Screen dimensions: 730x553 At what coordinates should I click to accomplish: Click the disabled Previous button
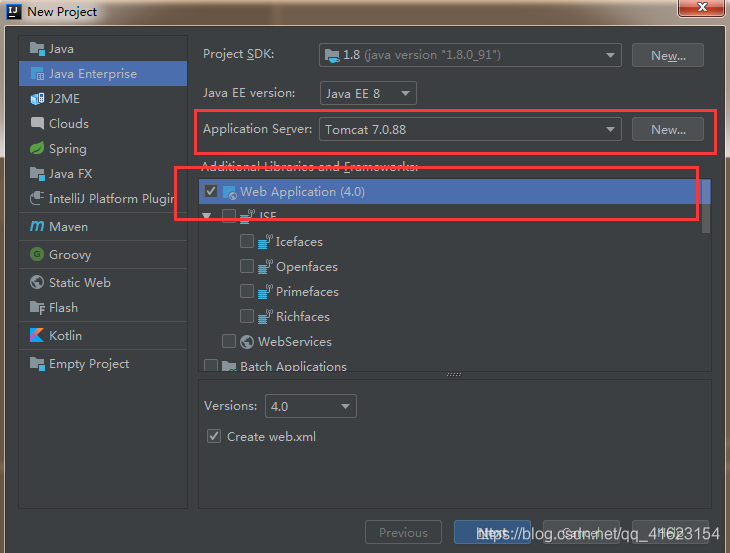tap(403, 532)
